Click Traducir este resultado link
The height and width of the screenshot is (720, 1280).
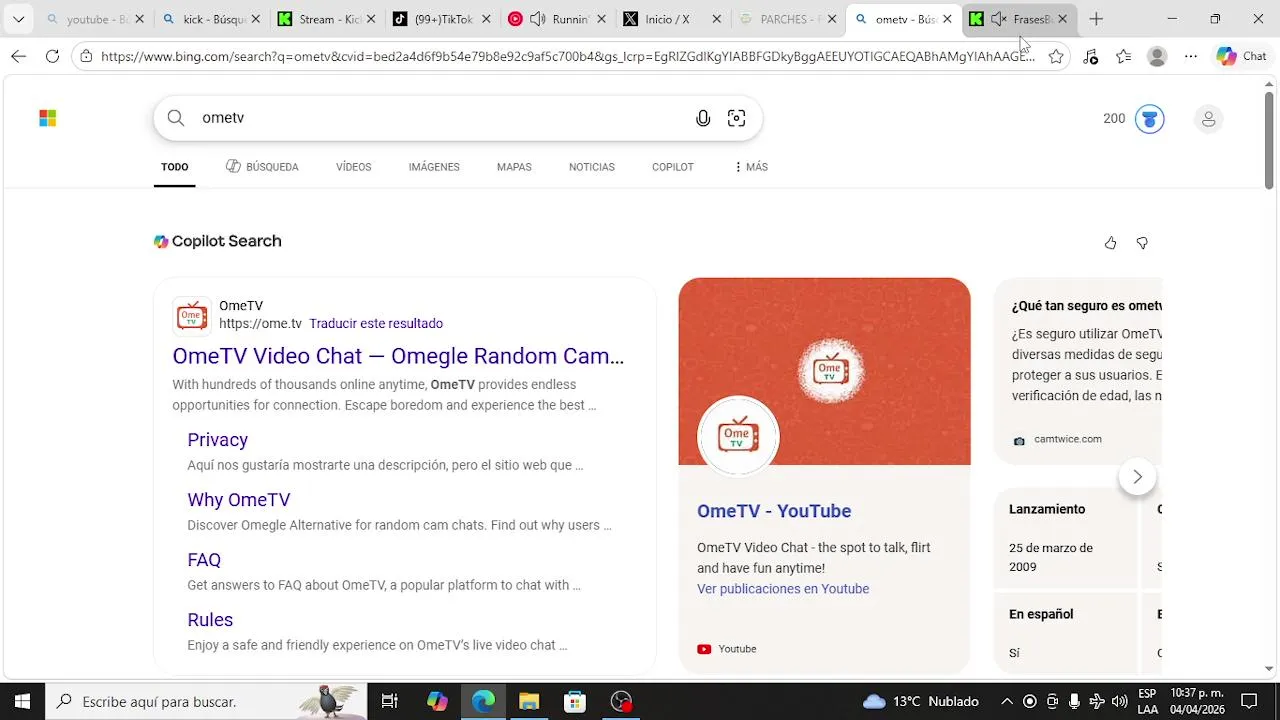[376, 324]
